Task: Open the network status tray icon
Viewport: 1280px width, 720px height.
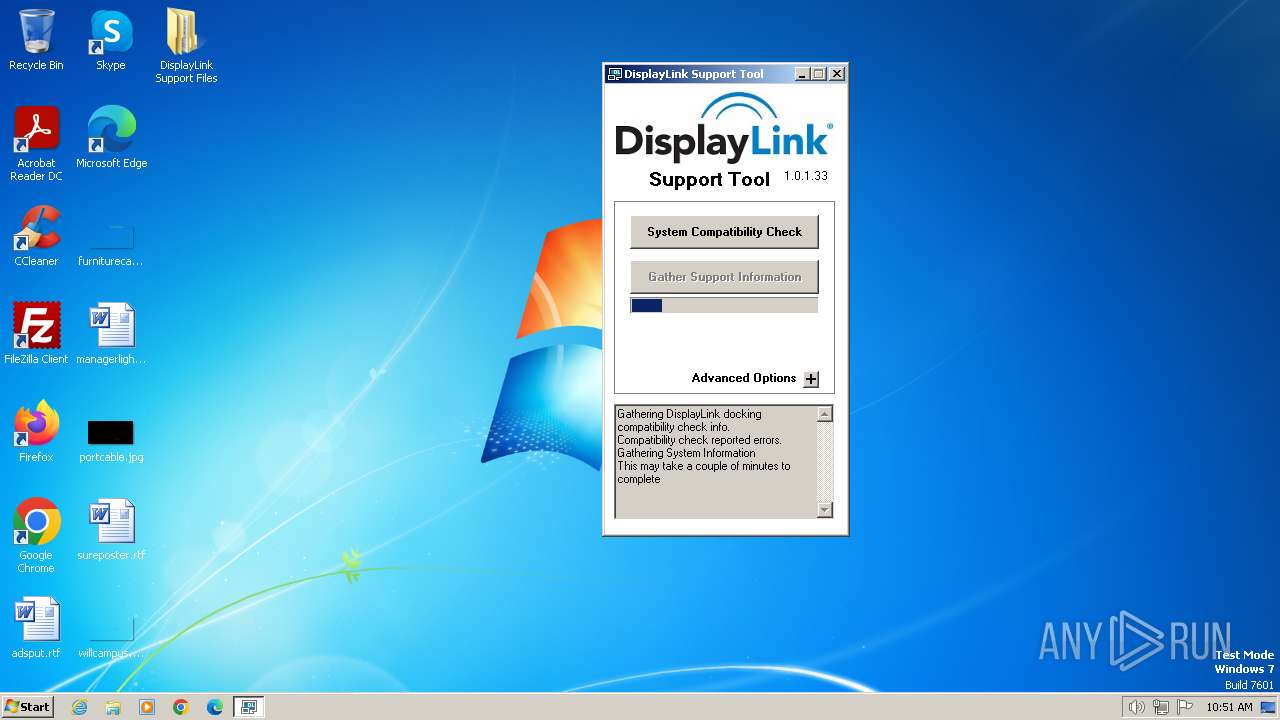Action: pos(1161,707)
